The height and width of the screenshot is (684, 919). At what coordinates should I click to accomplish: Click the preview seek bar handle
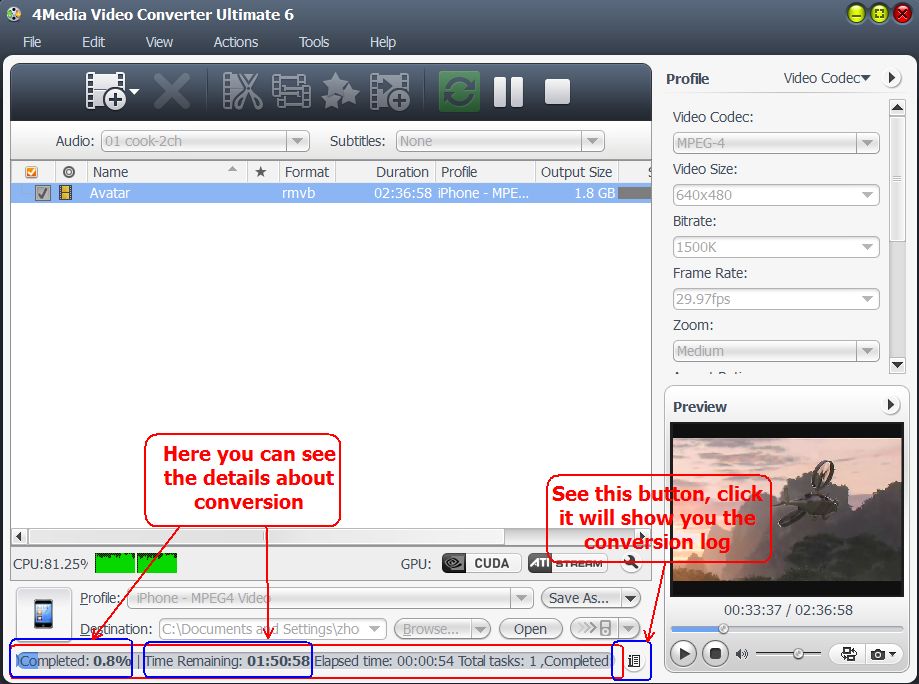click(x=723, y=629)
